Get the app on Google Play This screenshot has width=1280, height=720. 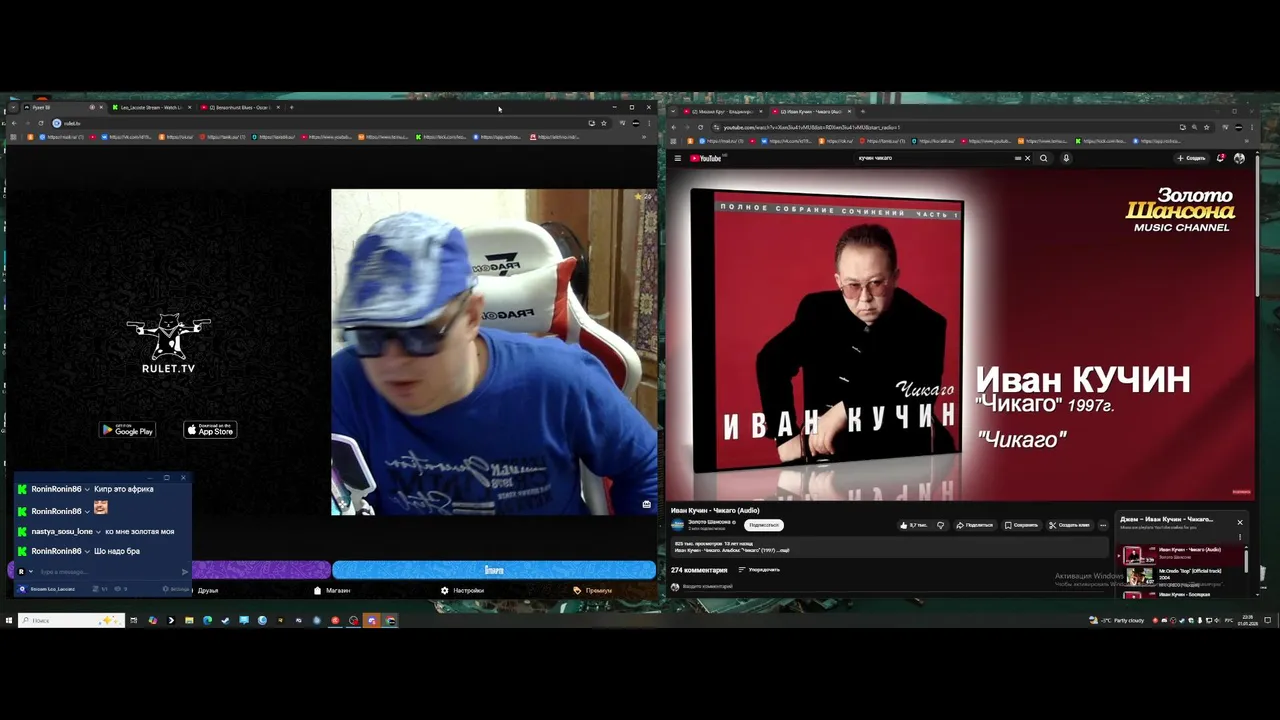coord(127,430)
